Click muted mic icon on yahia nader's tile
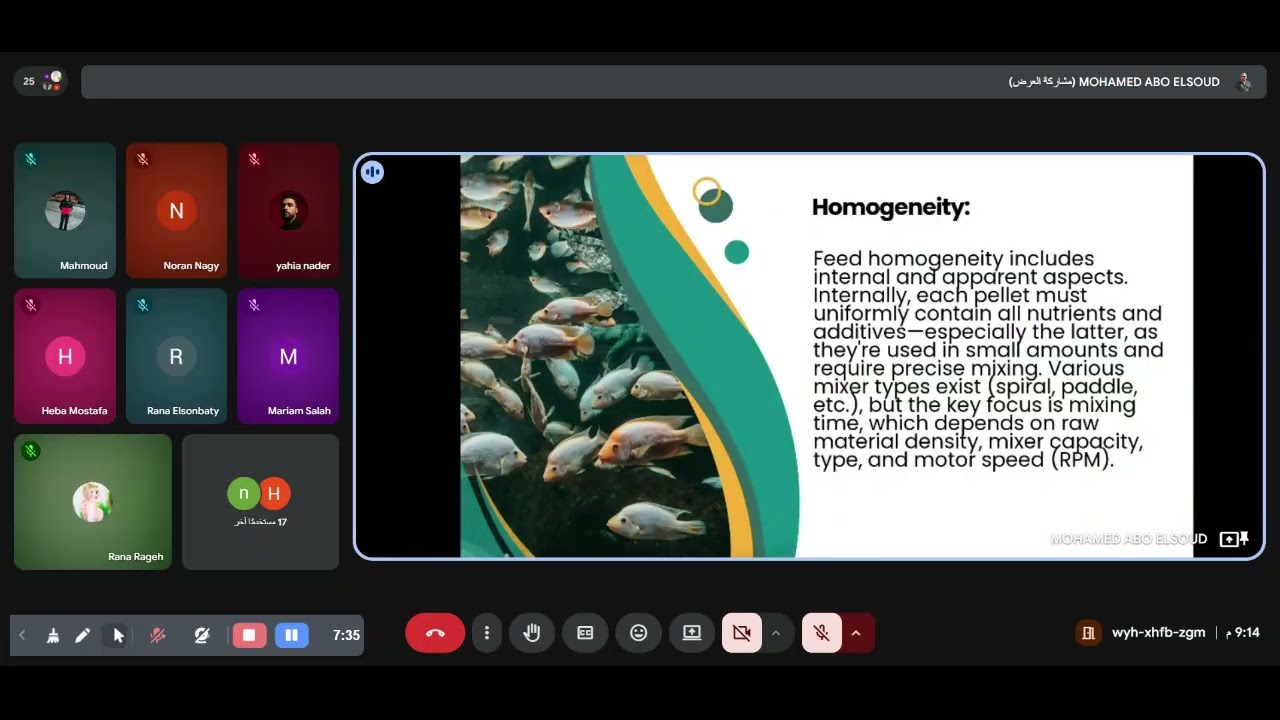This screenshot has width=1280, height=720. [254, 159]
